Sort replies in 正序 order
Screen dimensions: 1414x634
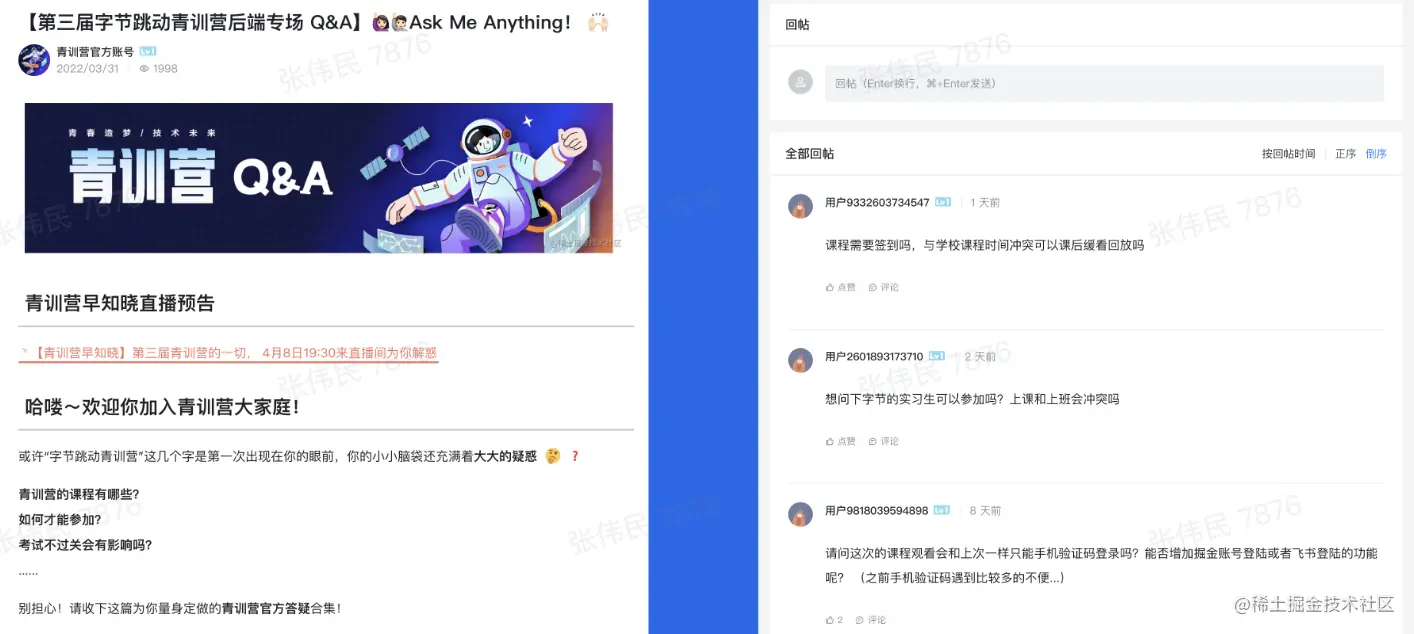(x=1346, y=154)
